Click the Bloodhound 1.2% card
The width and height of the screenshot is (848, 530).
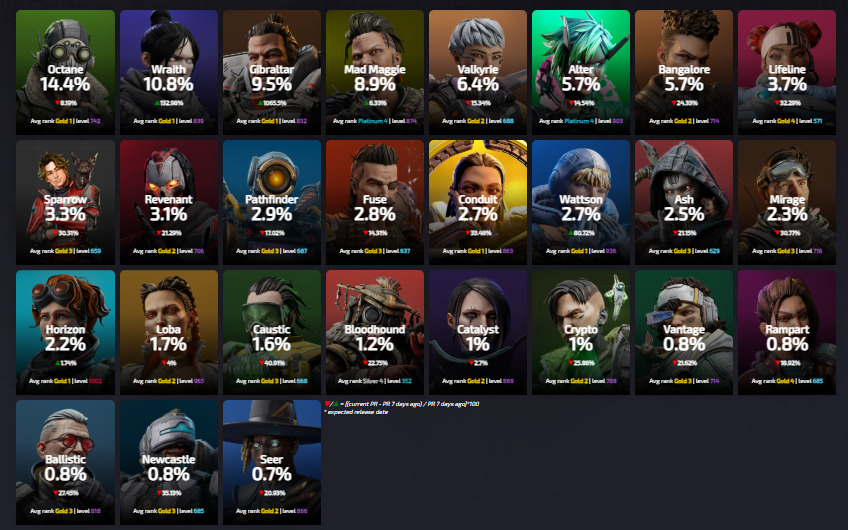click(x=375, y=332)
